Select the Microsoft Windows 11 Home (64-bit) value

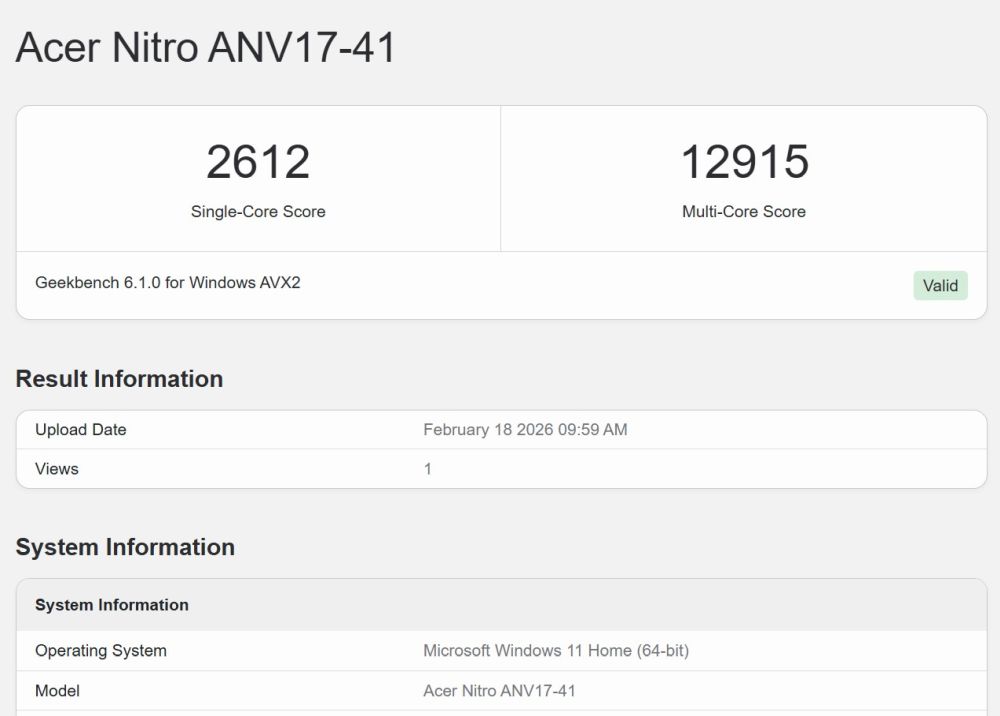(556, 650)
